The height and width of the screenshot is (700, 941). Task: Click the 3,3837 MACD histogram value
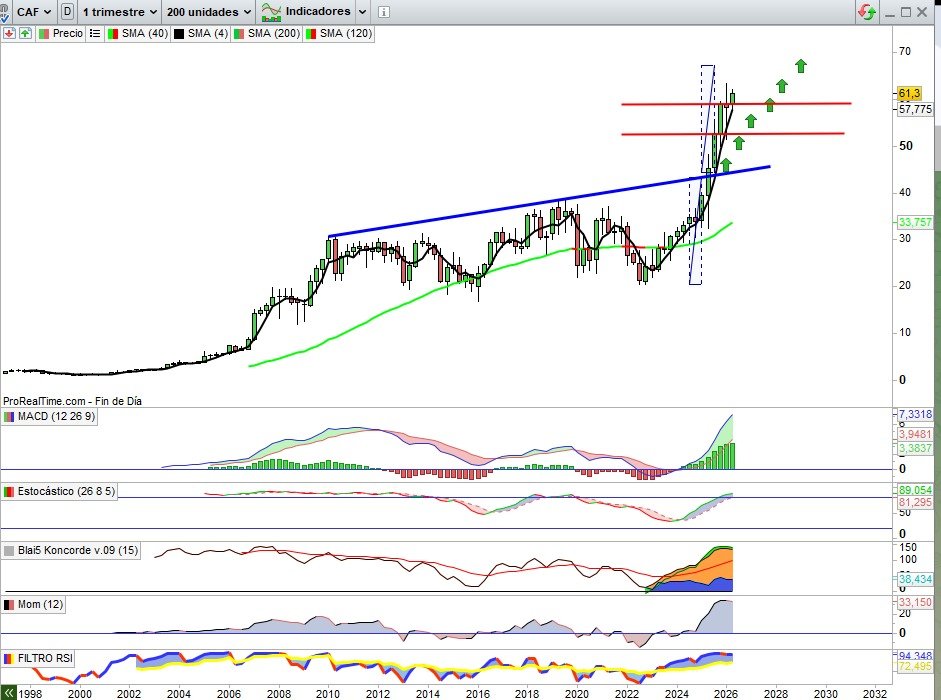915,448
